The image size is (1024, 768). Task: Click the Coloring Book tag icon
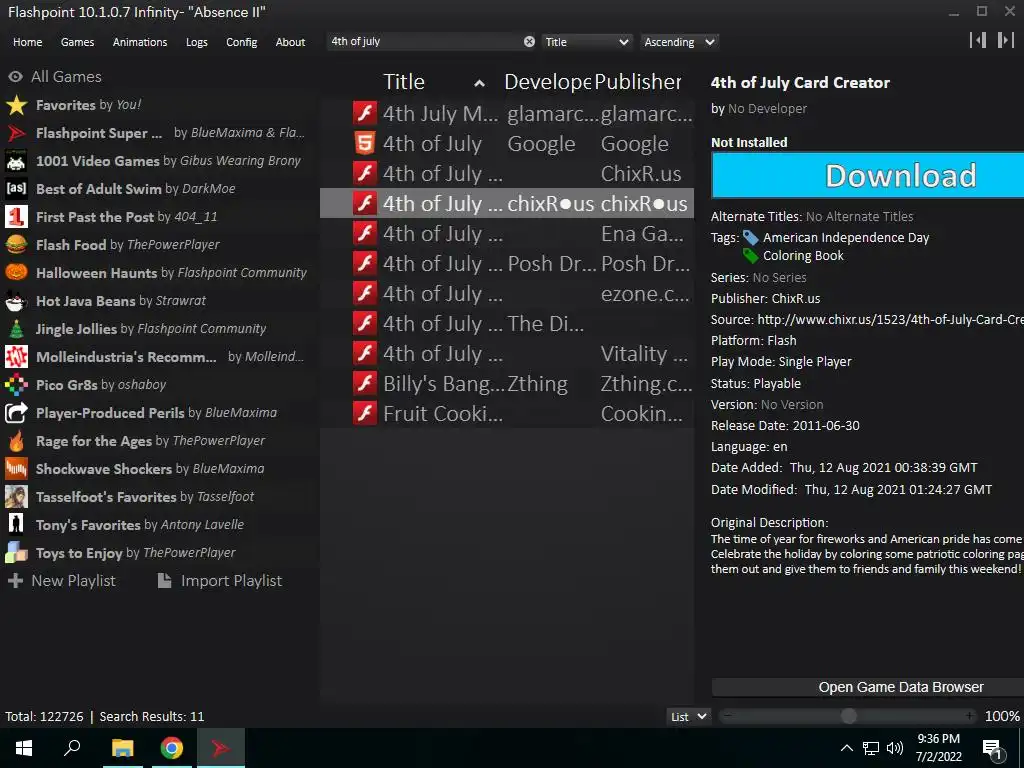751,256
